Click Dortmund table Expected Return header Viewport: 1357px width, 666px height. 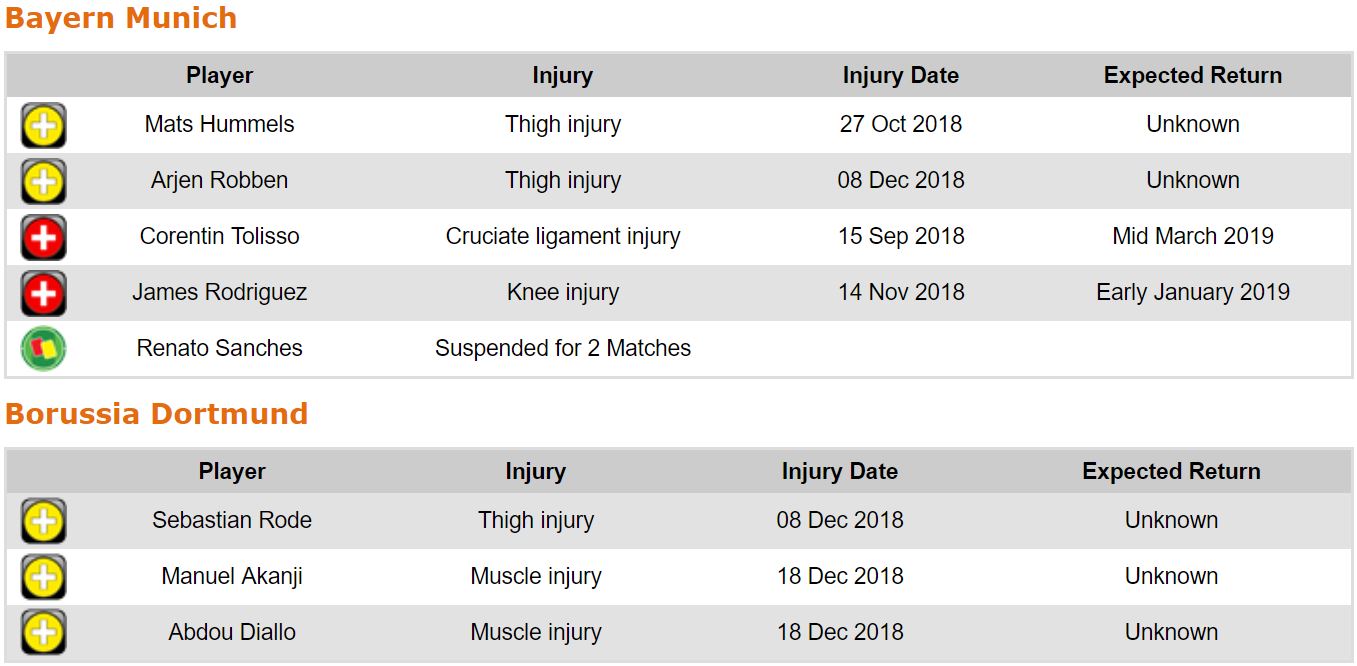(x=1171, y=471)
